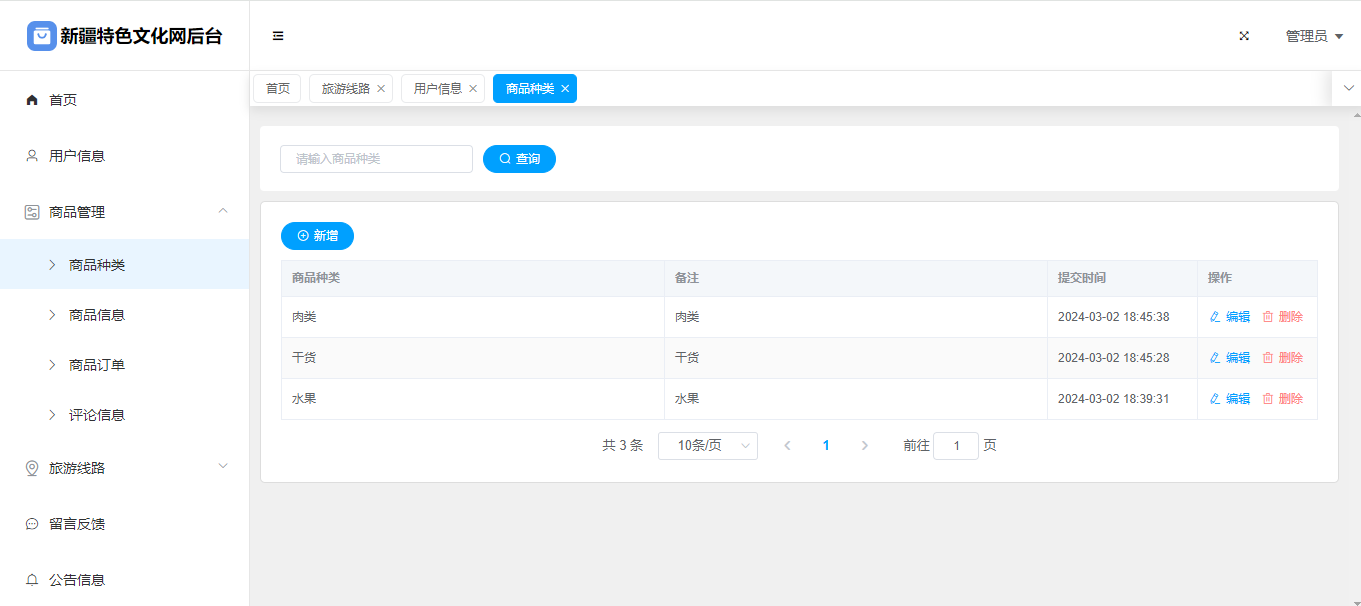This screenshot has height=606, width=1361.
Task: Open 用户信息 in the sidebar
Action: point(124,156)
